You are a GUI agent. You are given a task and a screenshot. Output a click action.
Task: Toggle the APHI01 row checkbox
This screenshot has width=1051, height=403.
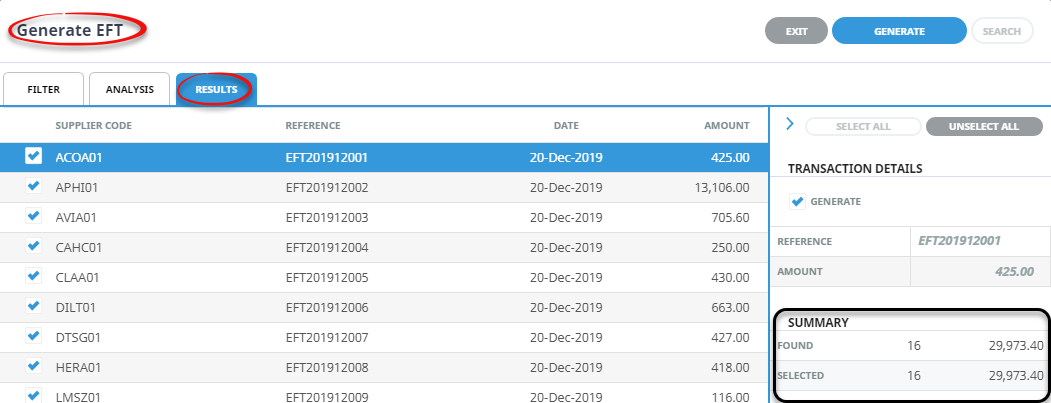pyautogui.click(x=33, y=186)
